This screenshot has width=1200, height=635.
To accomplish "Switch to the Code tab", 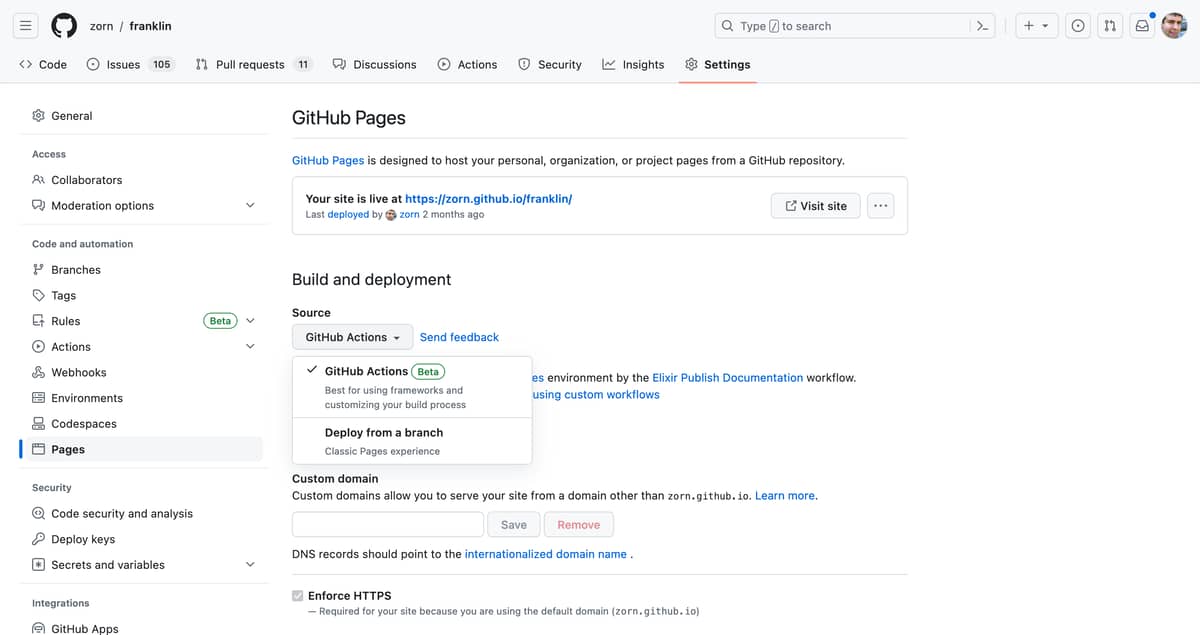I will pyautogui.click(x=43, y=64).
